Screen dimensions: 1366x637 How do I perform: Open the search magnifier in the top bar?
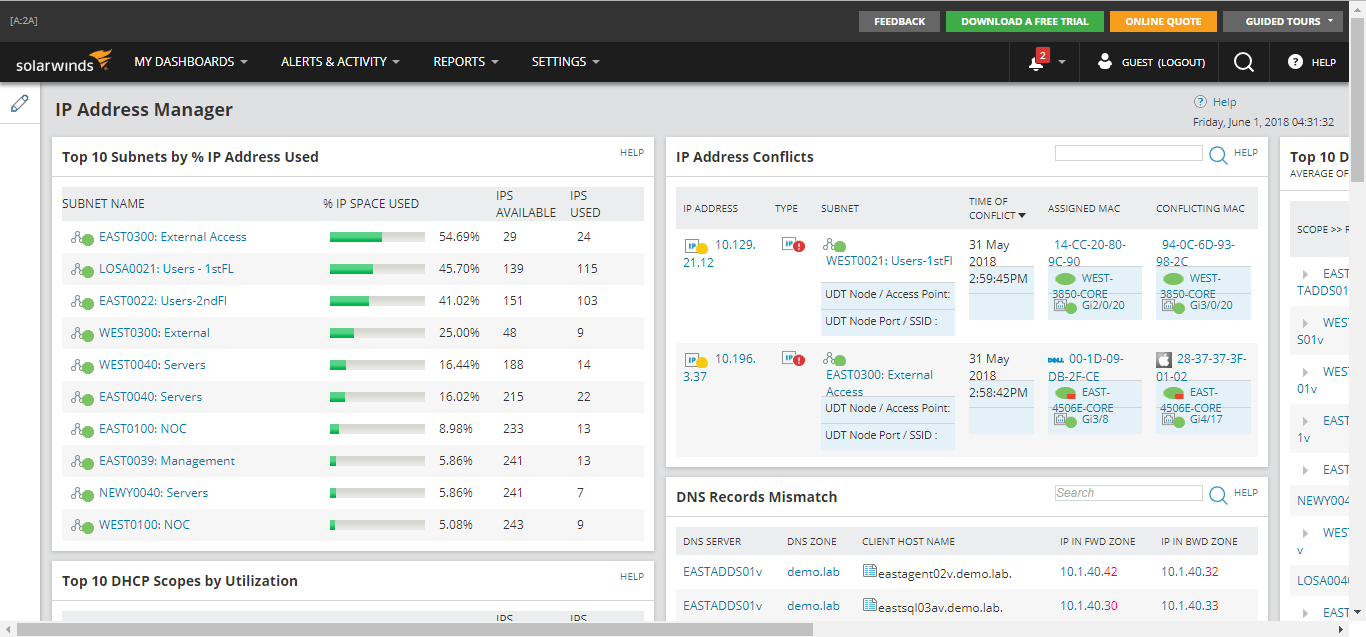point(1243,61)
